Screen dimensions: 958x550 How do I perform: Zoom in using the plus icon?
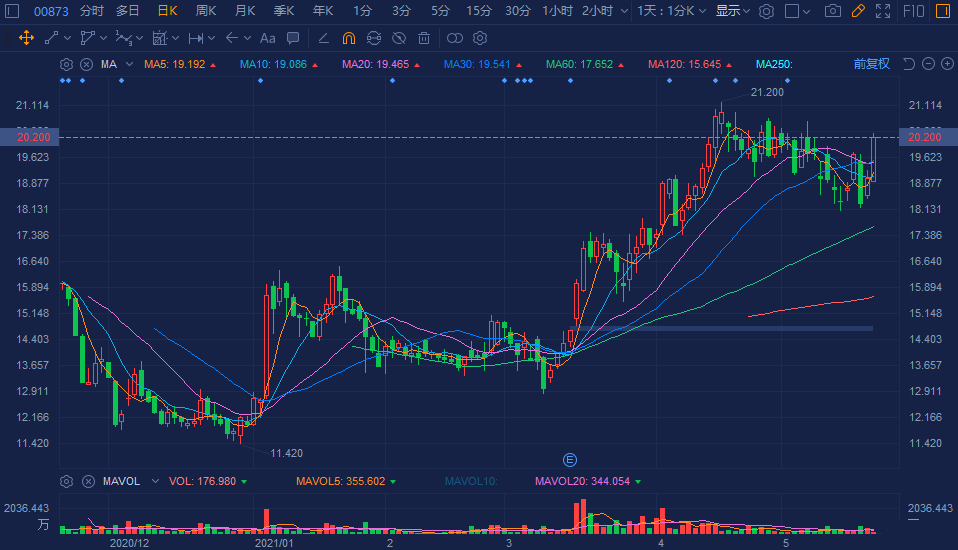click(946, 64)
